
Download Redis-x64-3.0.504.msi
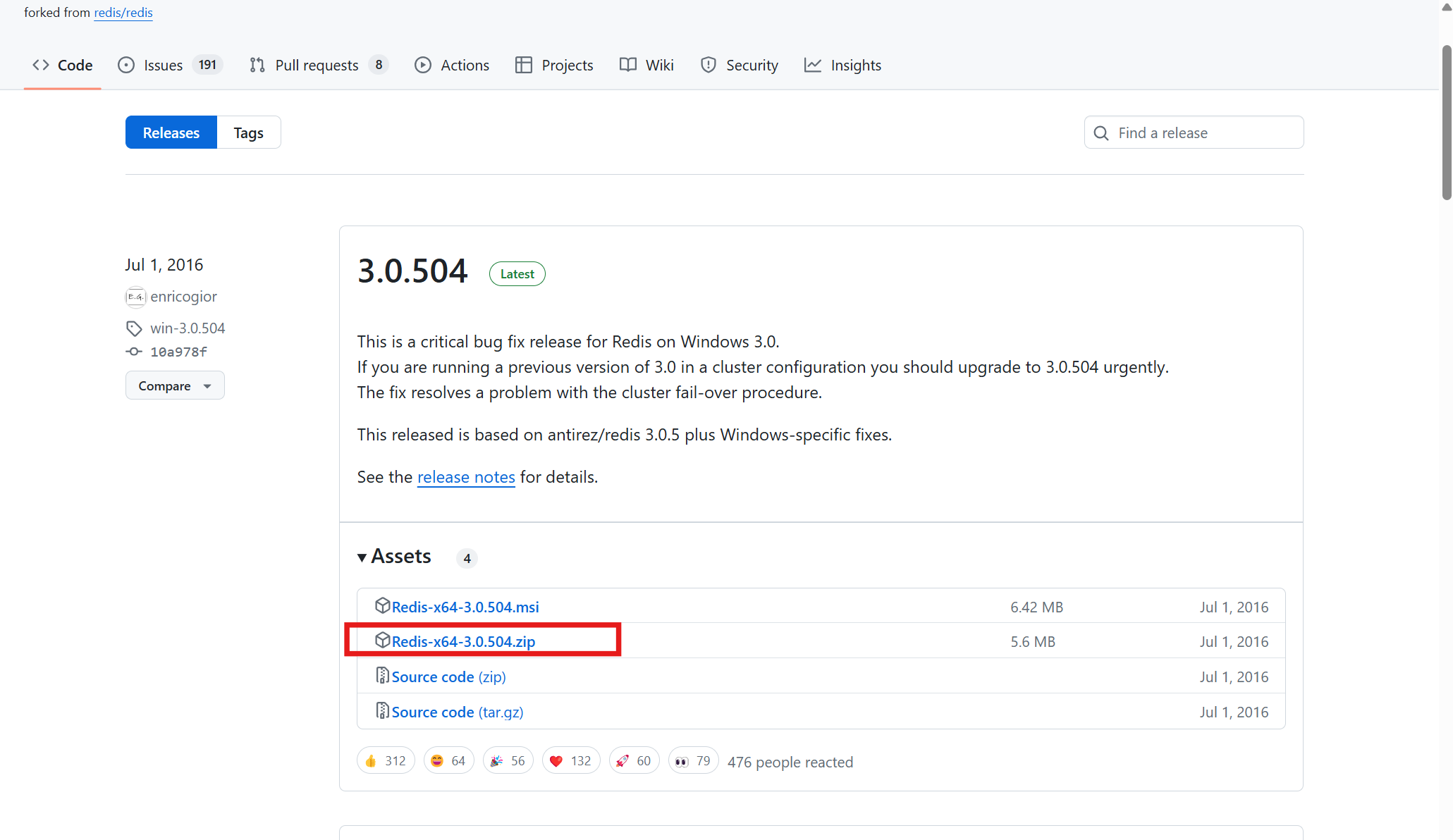[x=465, y=607]
